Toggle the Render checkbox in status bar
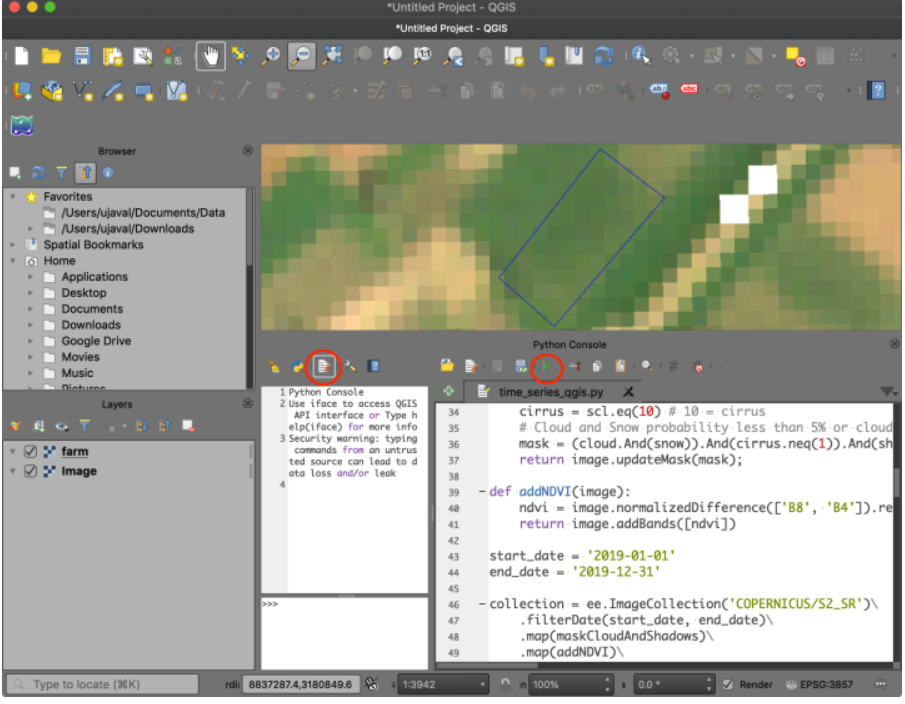This screenshot has height=704, width=905. tap(728, 684)
